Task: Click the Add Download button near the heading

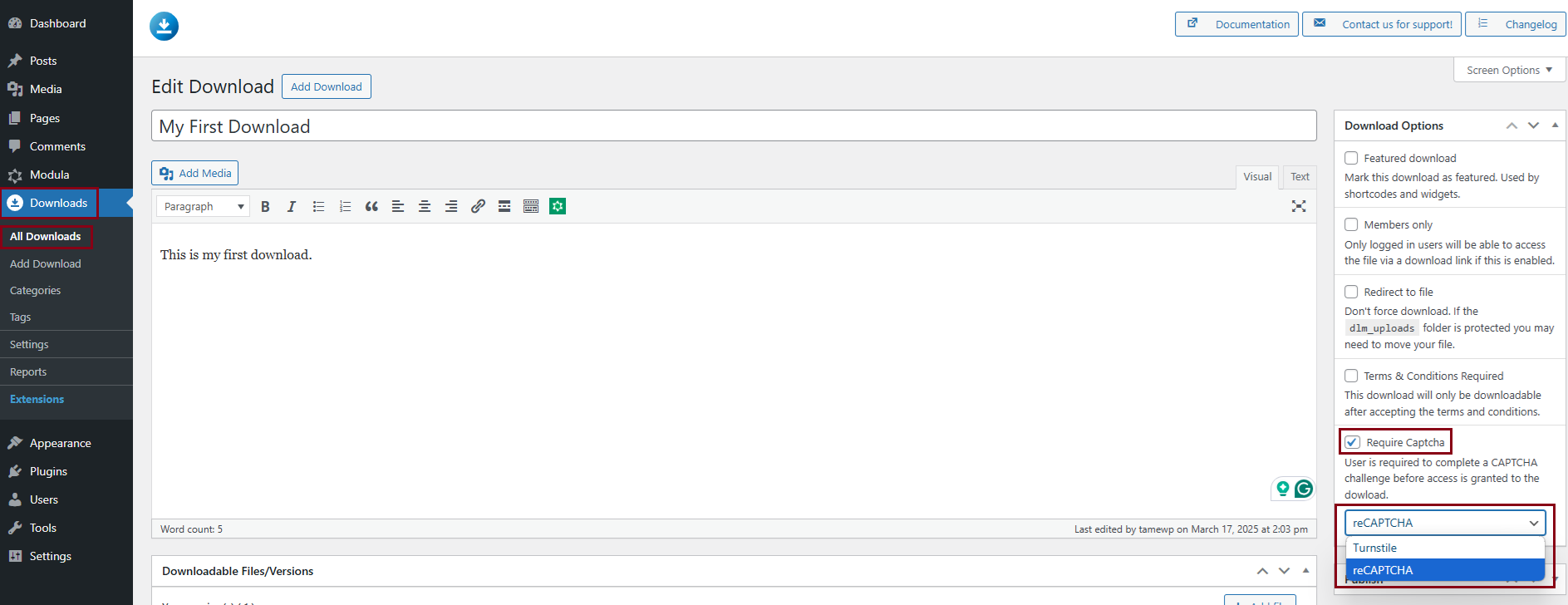Action: [327, 86]
